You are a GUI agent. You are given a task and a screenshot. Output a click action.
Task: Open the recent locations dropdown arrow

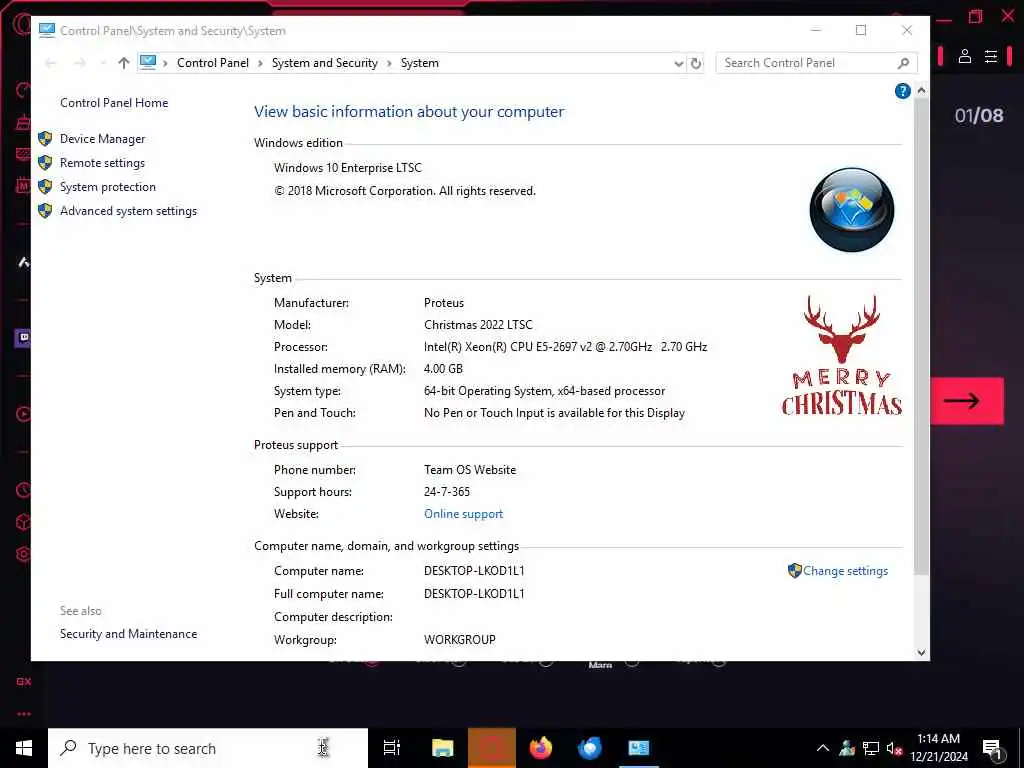click(103, 63)
